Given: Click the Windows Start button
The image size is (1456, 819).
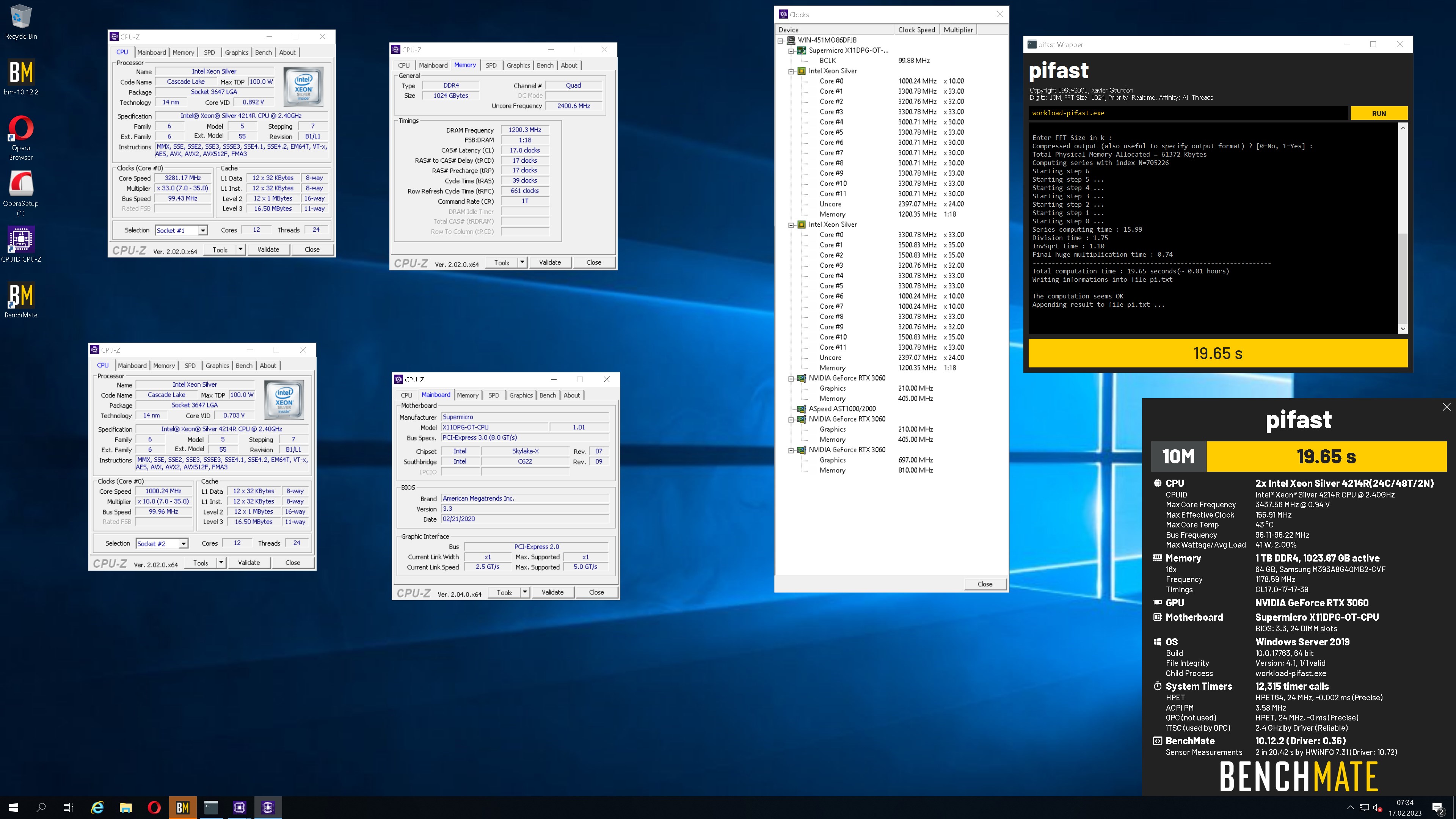Looking at the screenshot, I should [14, 807].
